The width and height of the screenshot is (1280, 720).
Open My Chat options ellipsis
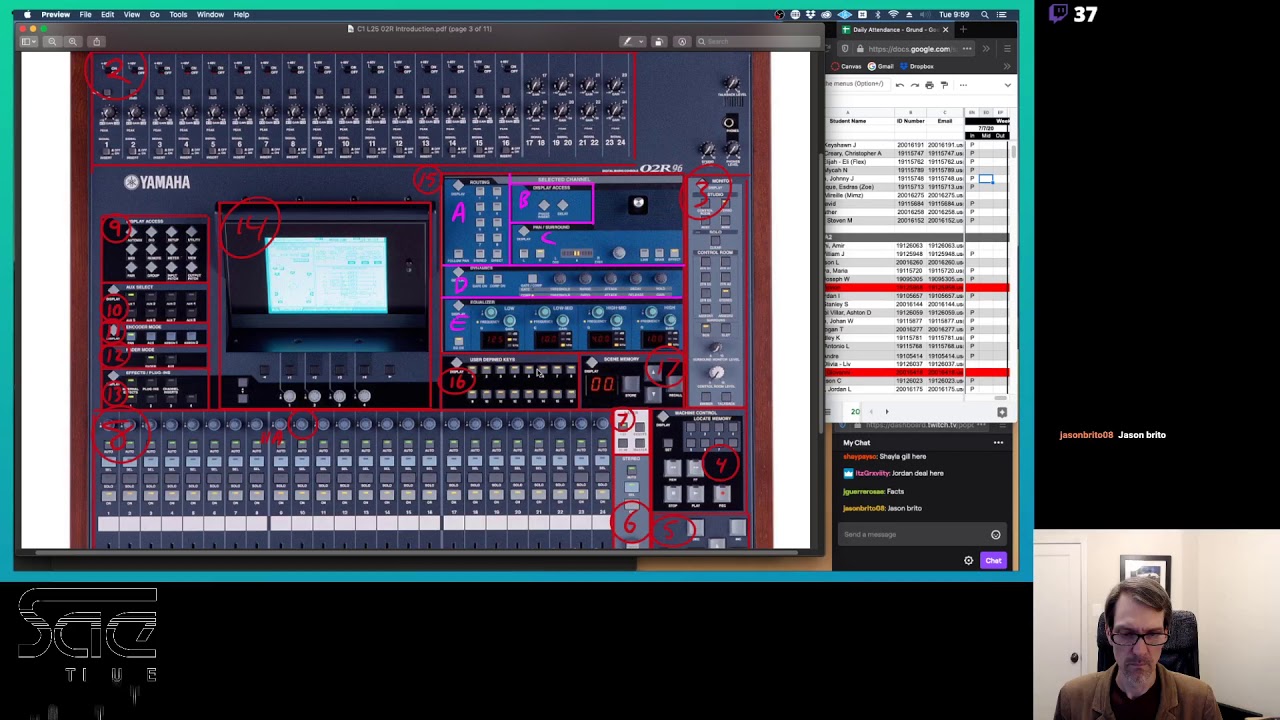pos(998,443)
